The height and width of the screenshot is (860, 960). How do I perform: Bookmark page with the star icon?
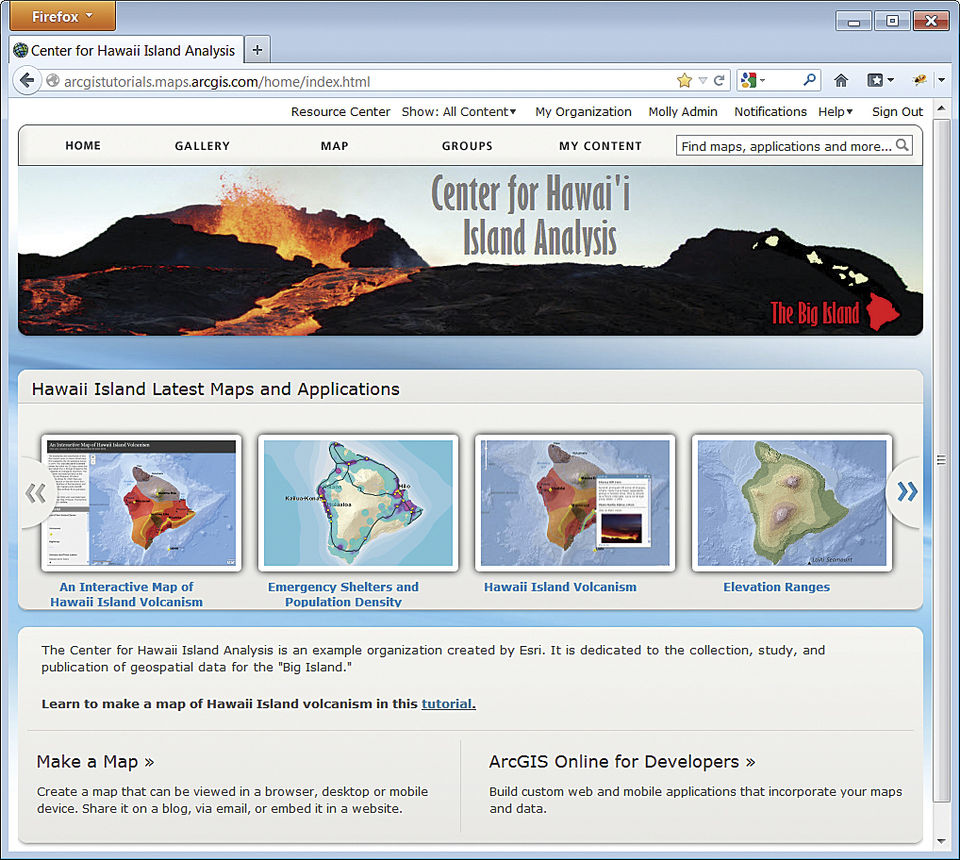coord(684,81)
